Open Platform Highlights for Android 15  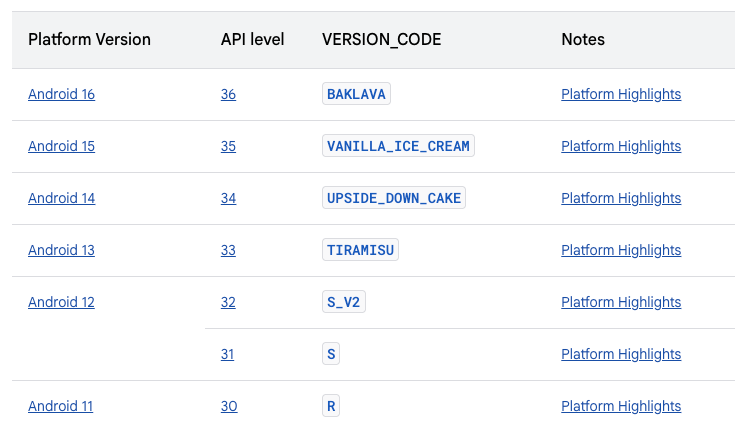click(x=621, y=146)
